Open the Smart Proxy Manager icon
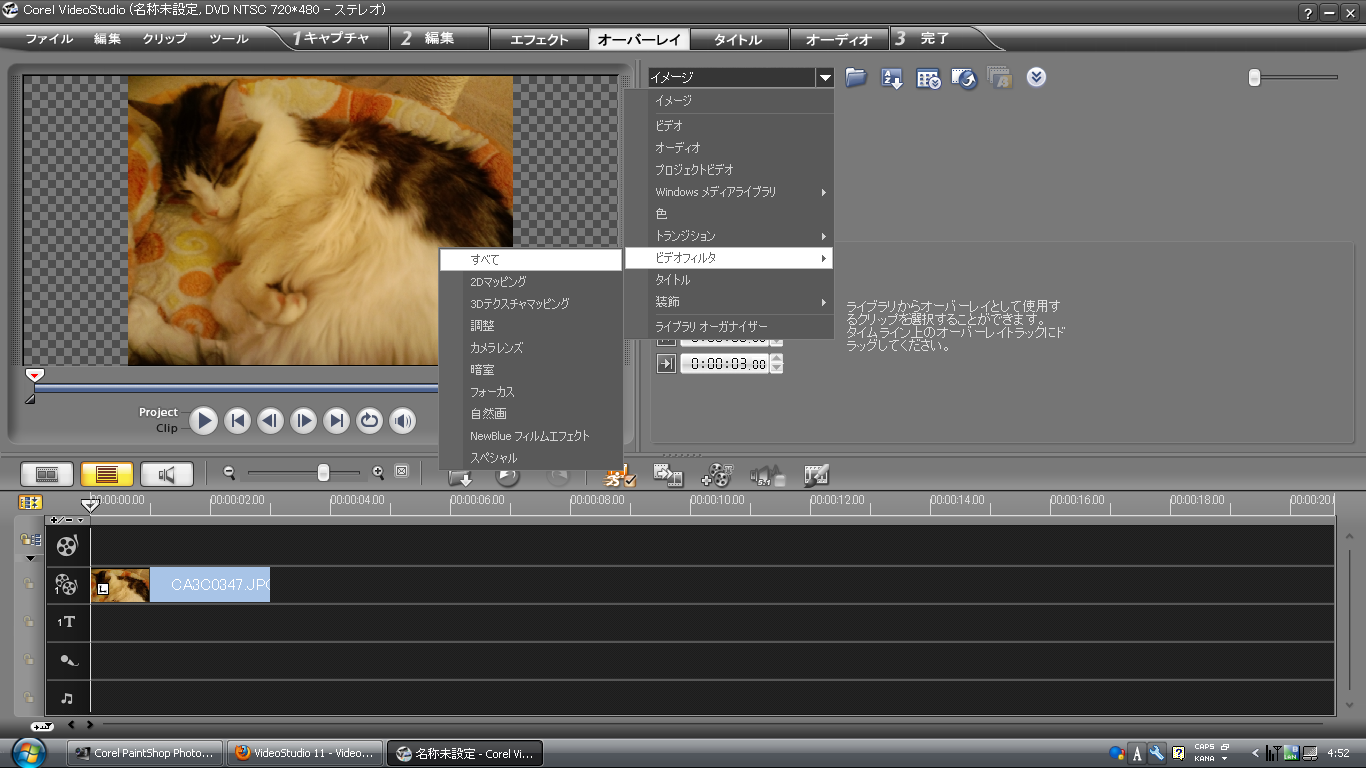1366x768 pixels. click(x=621, y=475)
